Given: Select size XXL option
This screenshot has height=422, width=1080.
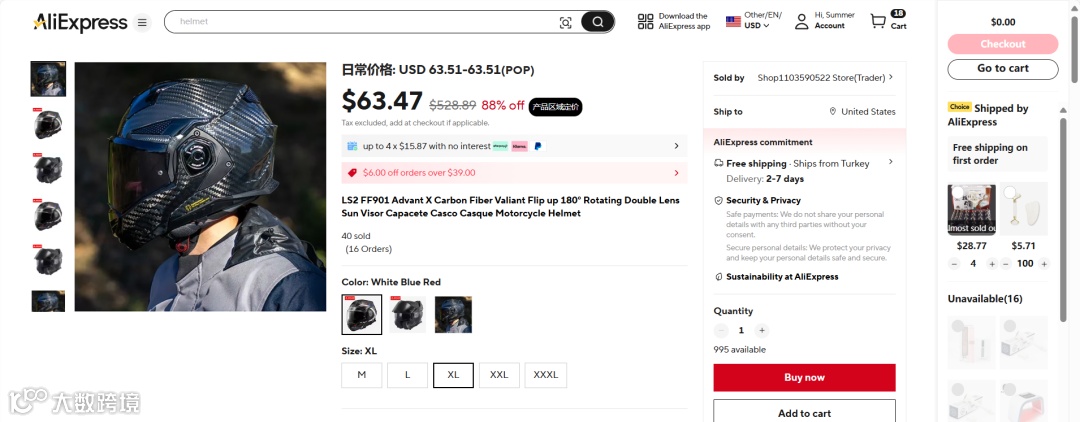Looking at the screenshot, I should click(x=499, y=375).
